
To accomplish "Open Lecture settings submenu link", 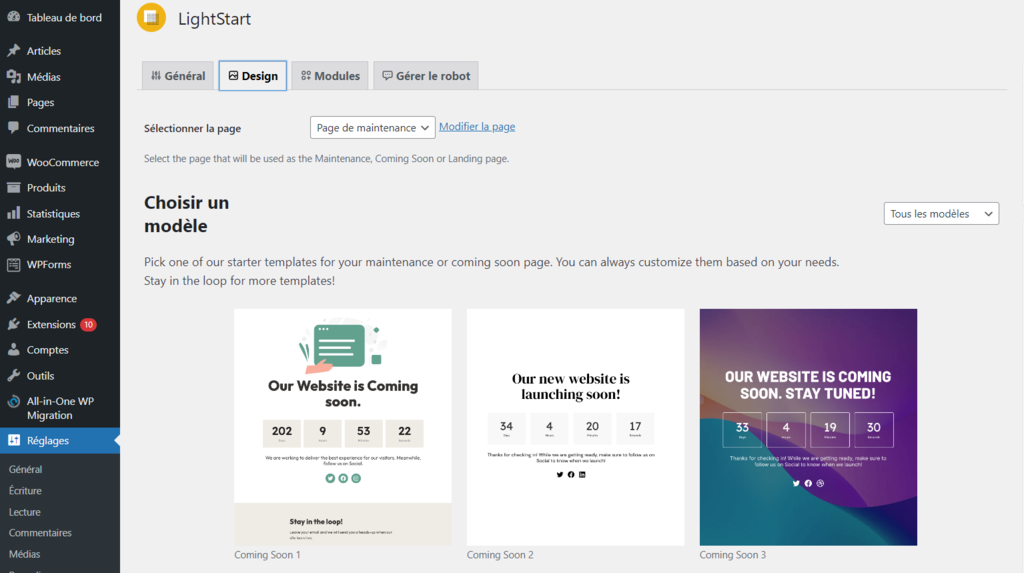I will [25, 512].
